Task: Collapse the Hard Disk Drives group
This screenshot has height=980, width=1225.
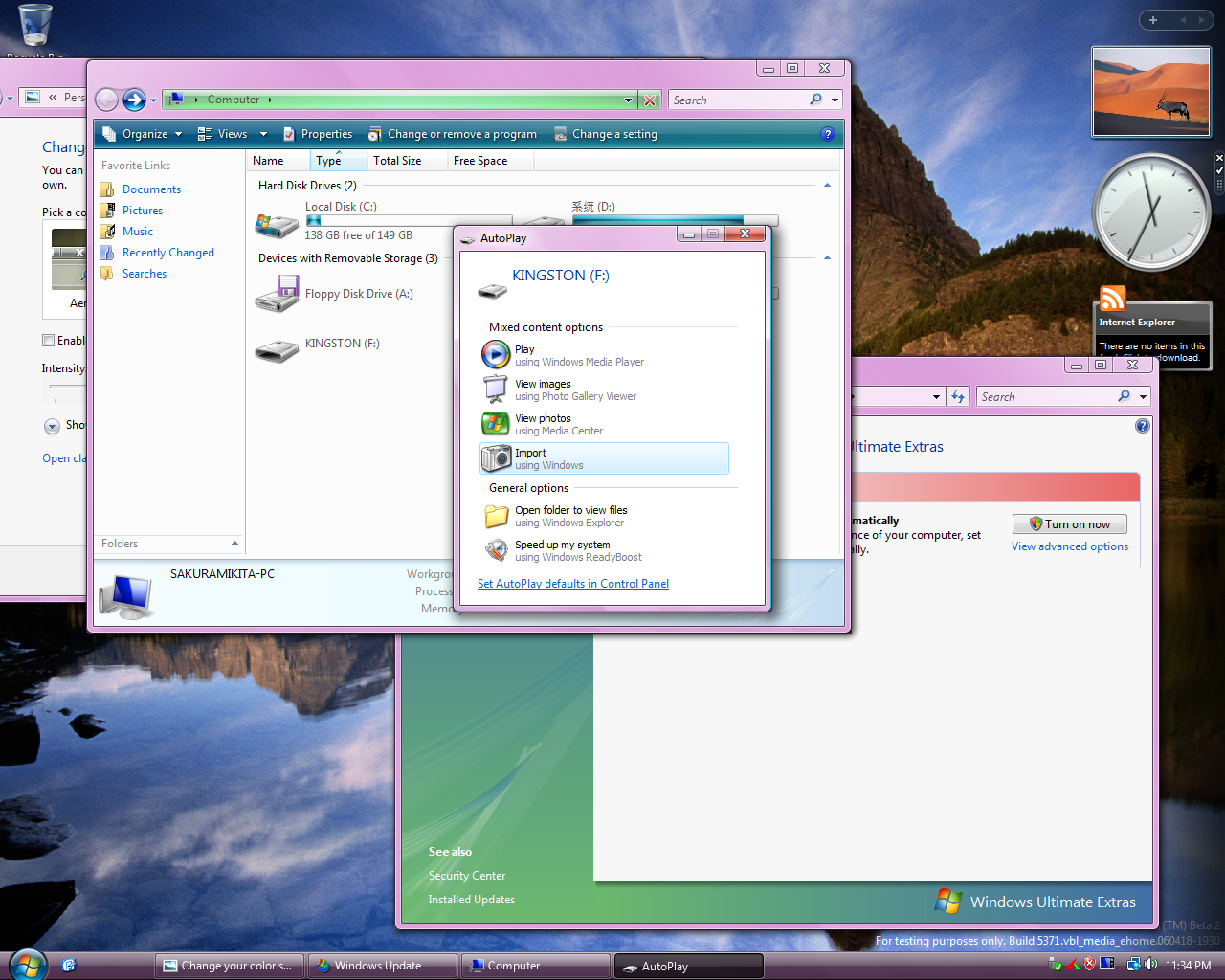Action: 827,186
